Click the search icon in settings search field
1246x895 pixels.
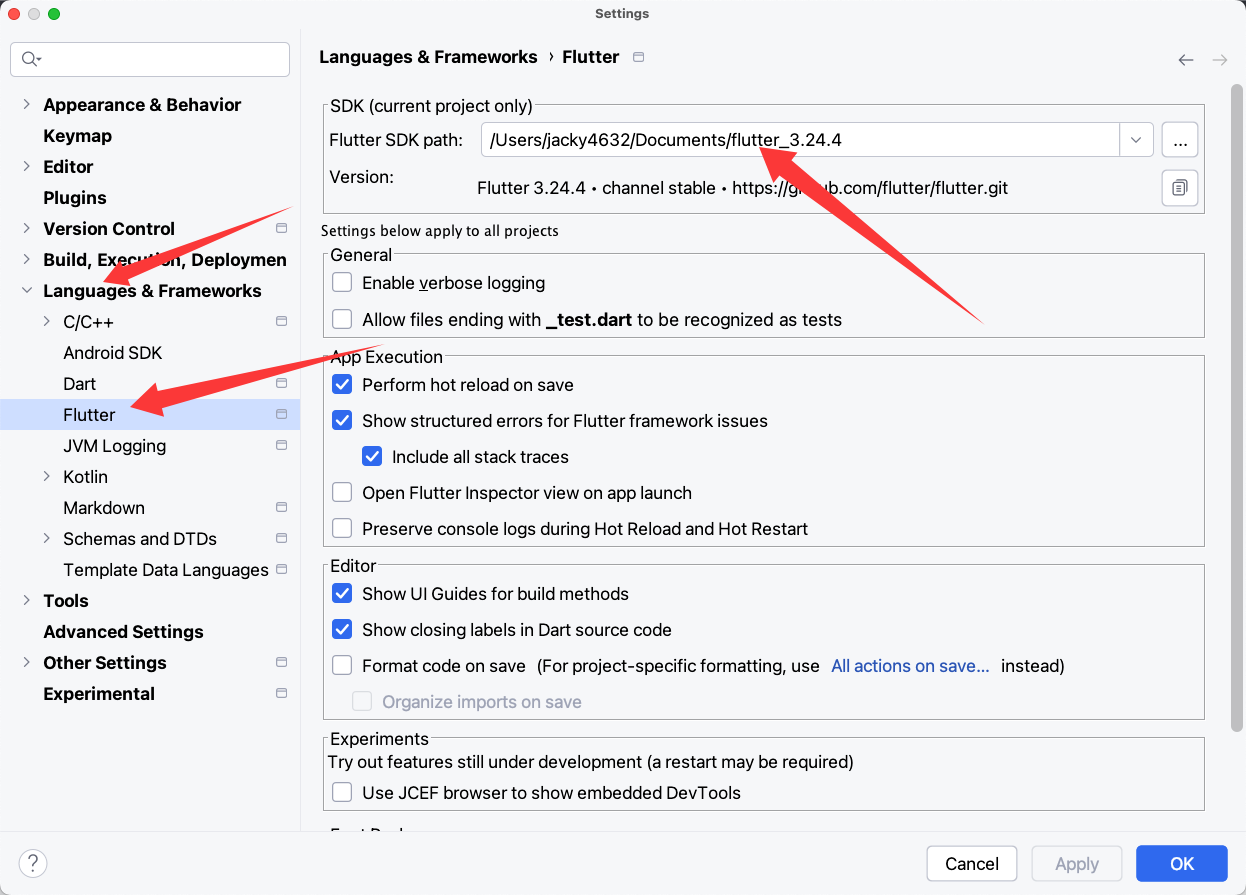tap(30, 60)
